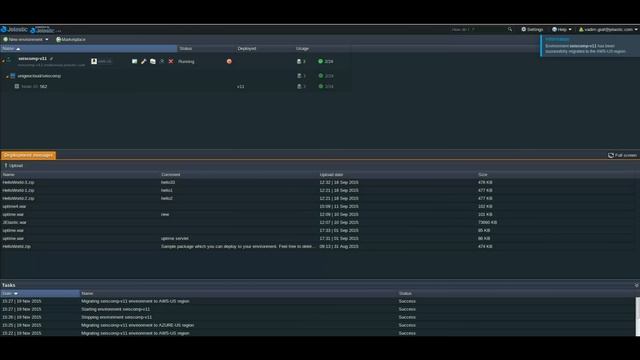This screenshot has width=640, height=360.
Task: Select the HelloWorld-2.zip package
Action: click(x=318, y=198)
